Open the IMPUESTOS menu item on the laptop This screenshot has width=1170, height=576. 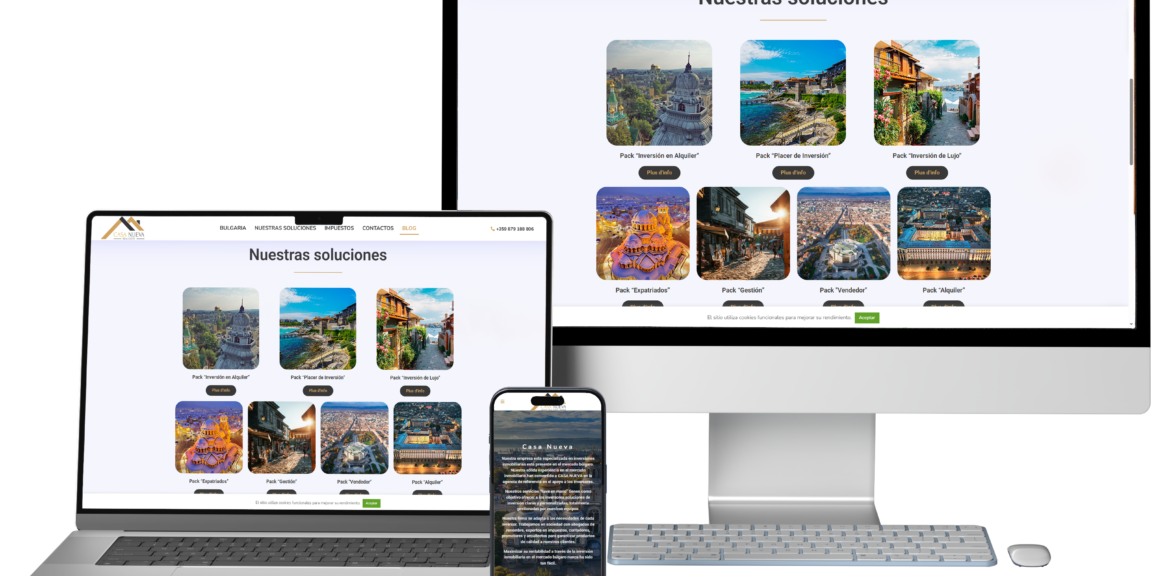tap(340, 228)
